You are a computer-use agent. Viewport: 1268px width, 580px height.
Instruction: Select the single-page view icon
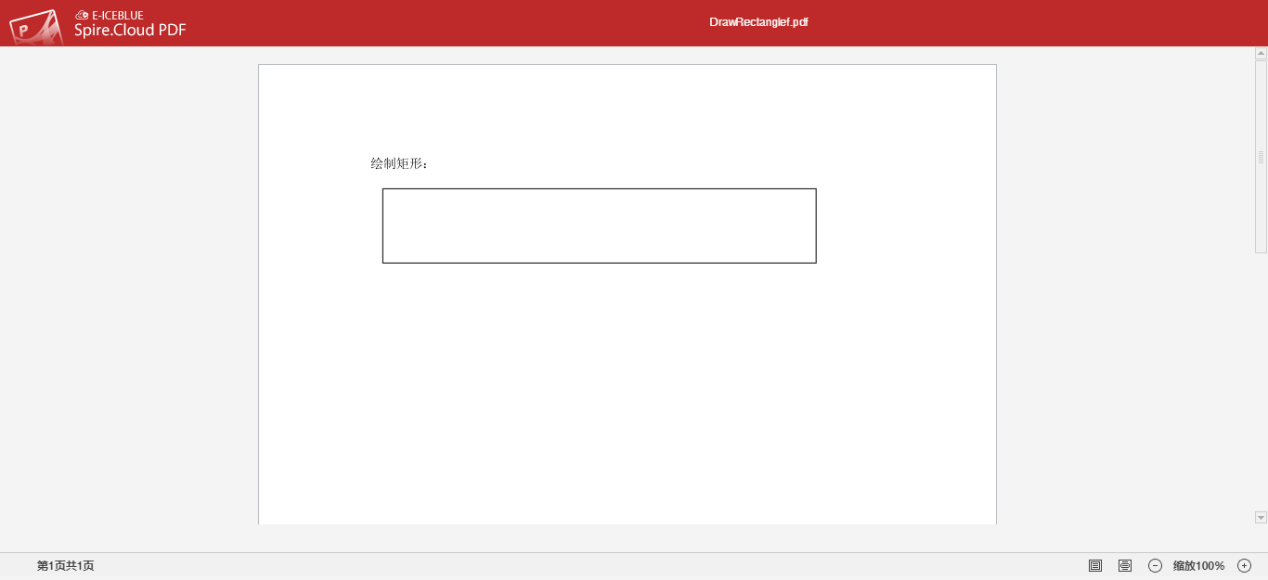(1095, 565)
